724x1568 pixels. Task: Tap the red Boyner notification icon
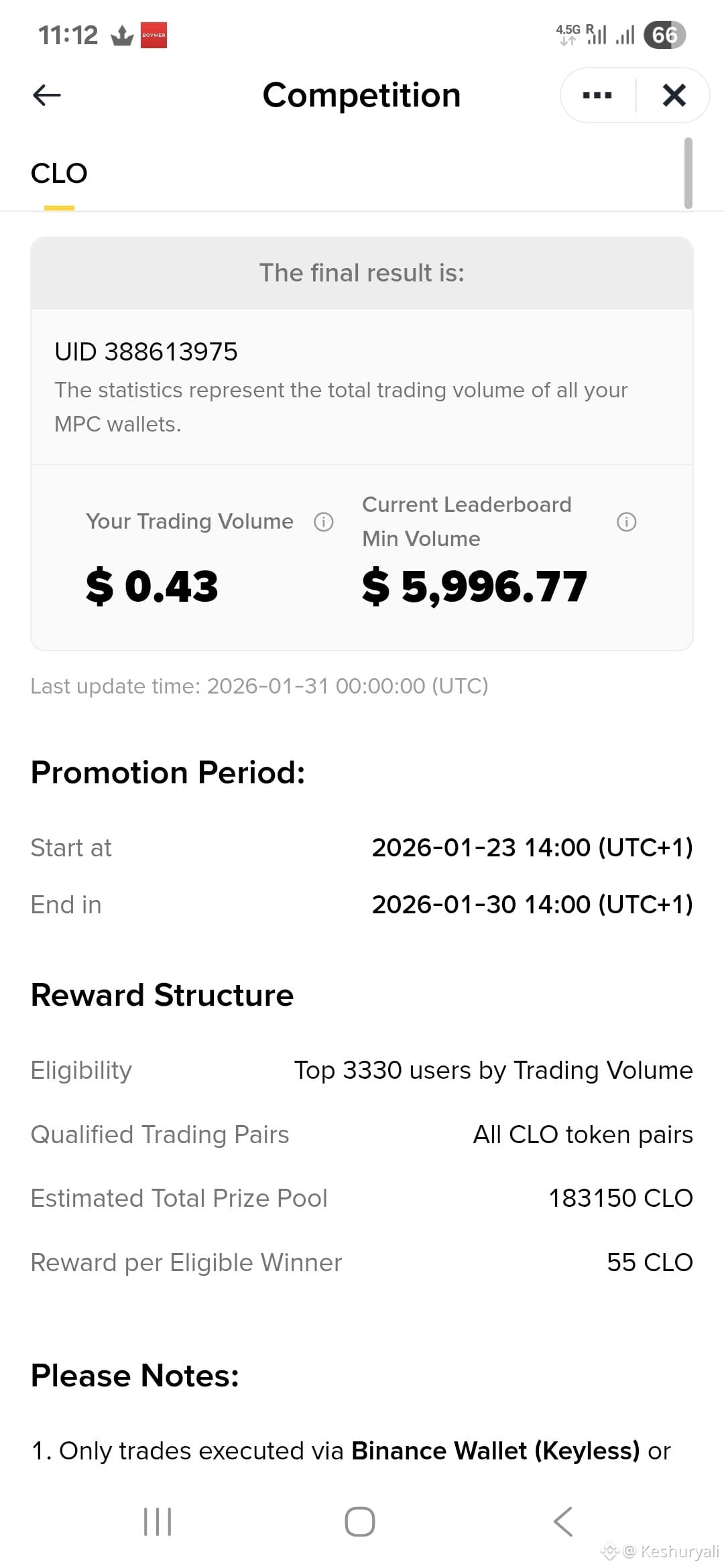click(154, 35)
